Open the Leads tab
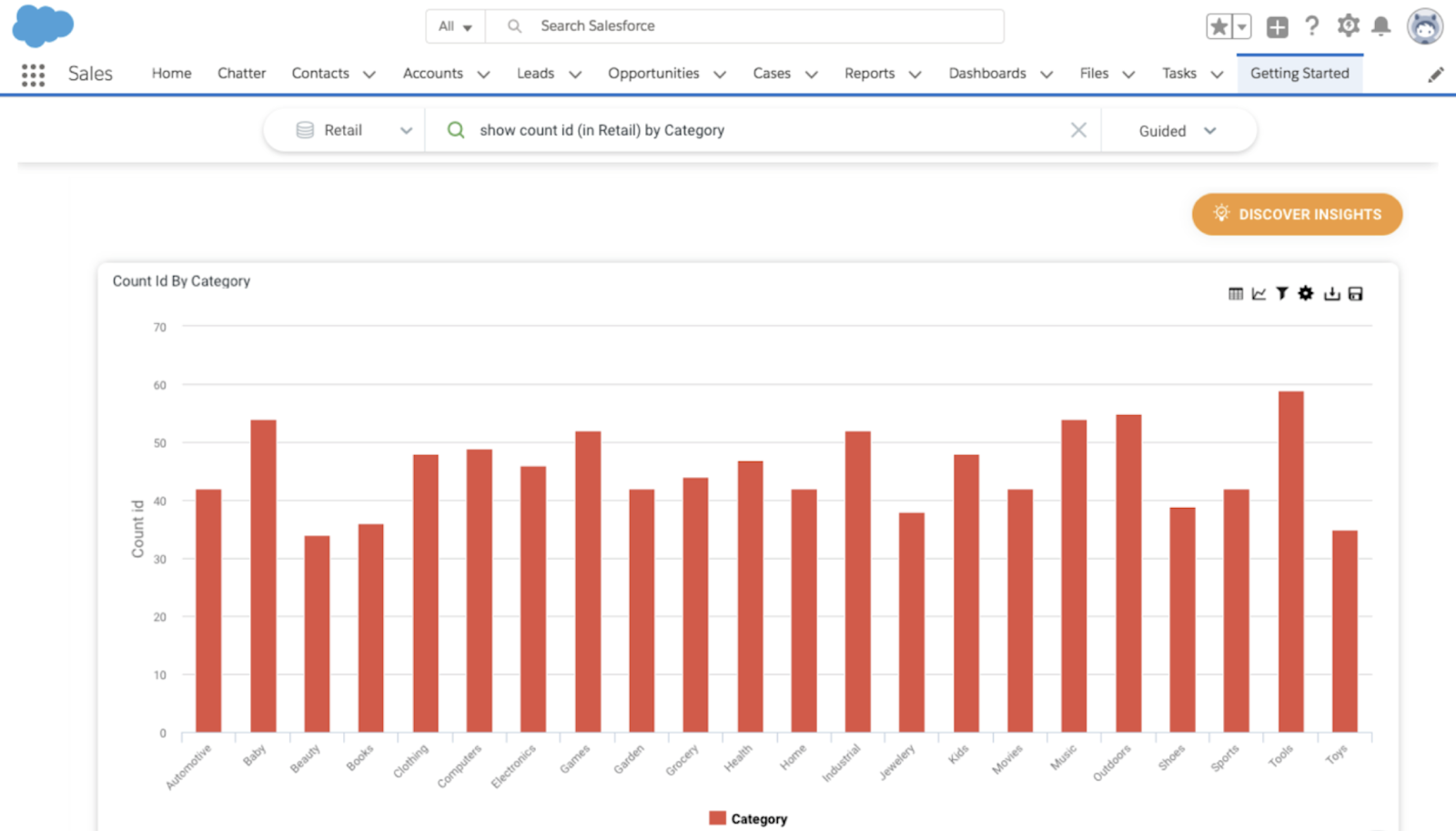Image resolution: width=1456 pixels, height=831 pixels. [x=535, y=74]
